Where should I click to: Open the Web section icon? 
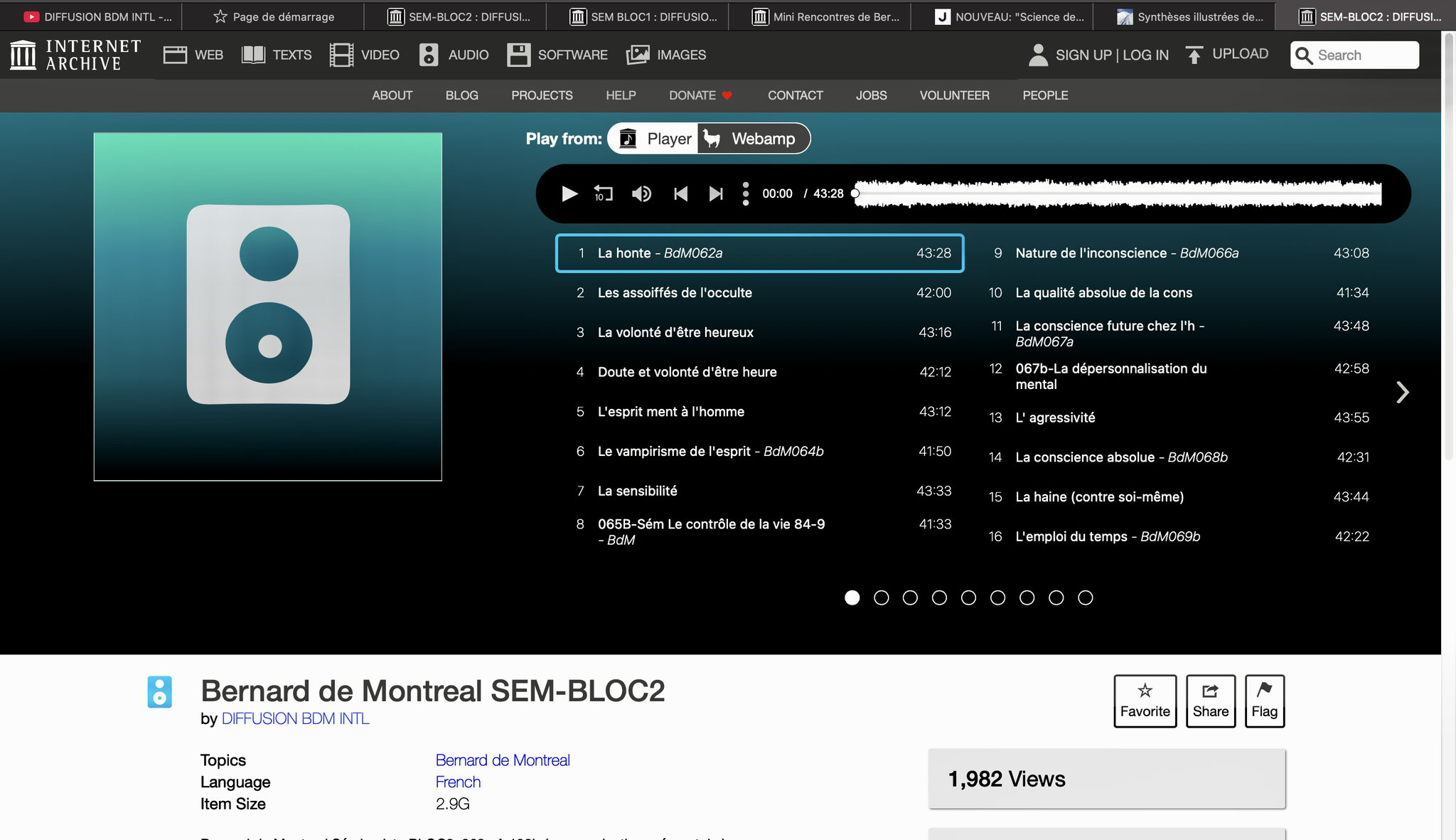point(175,55)
